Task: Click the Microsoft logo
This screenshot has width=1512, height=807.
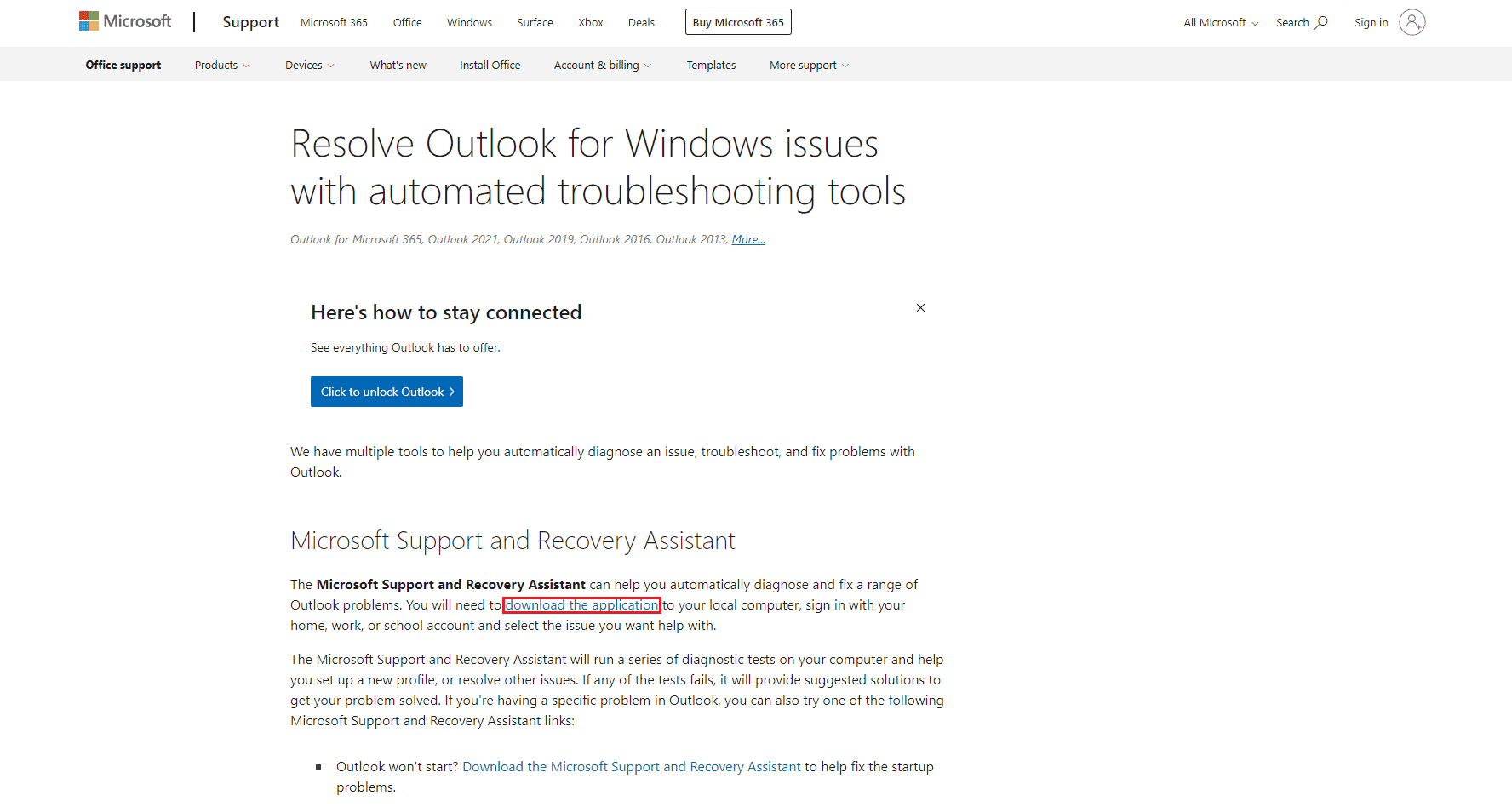Action: click(x=125, y=21)
